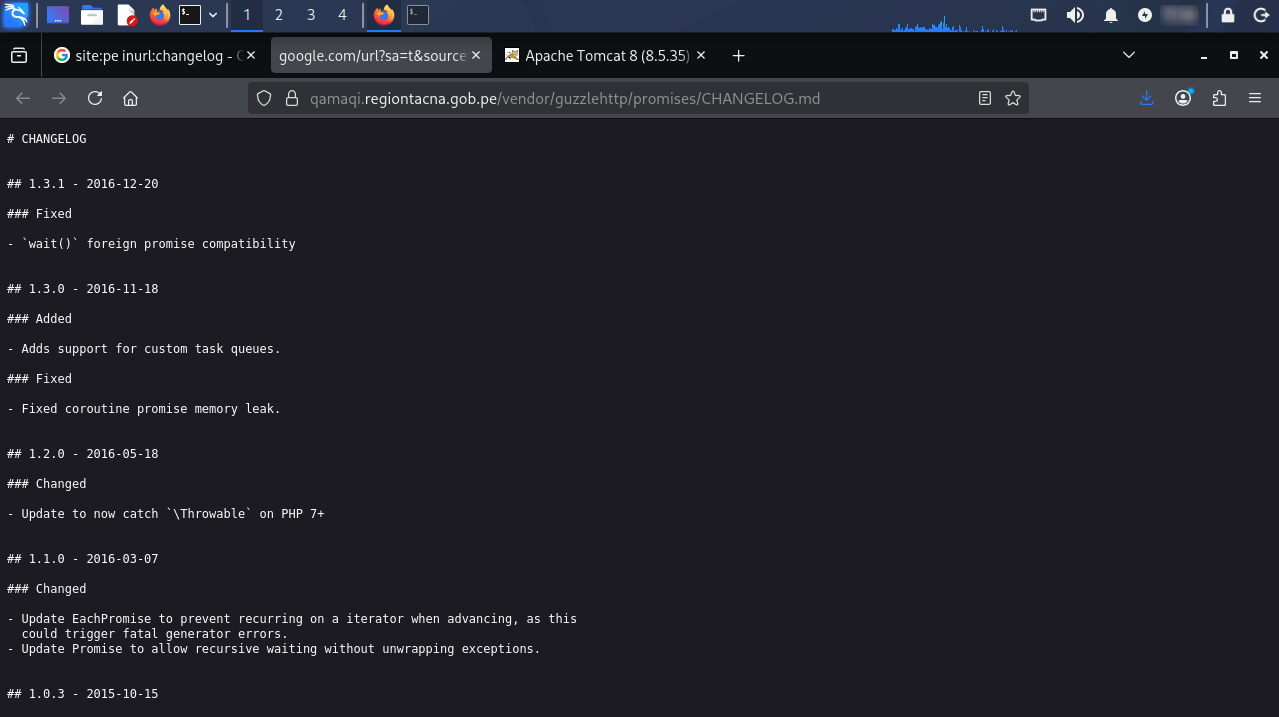
Task: Toggle reader view in the address bar
Action: coord(985,98)
